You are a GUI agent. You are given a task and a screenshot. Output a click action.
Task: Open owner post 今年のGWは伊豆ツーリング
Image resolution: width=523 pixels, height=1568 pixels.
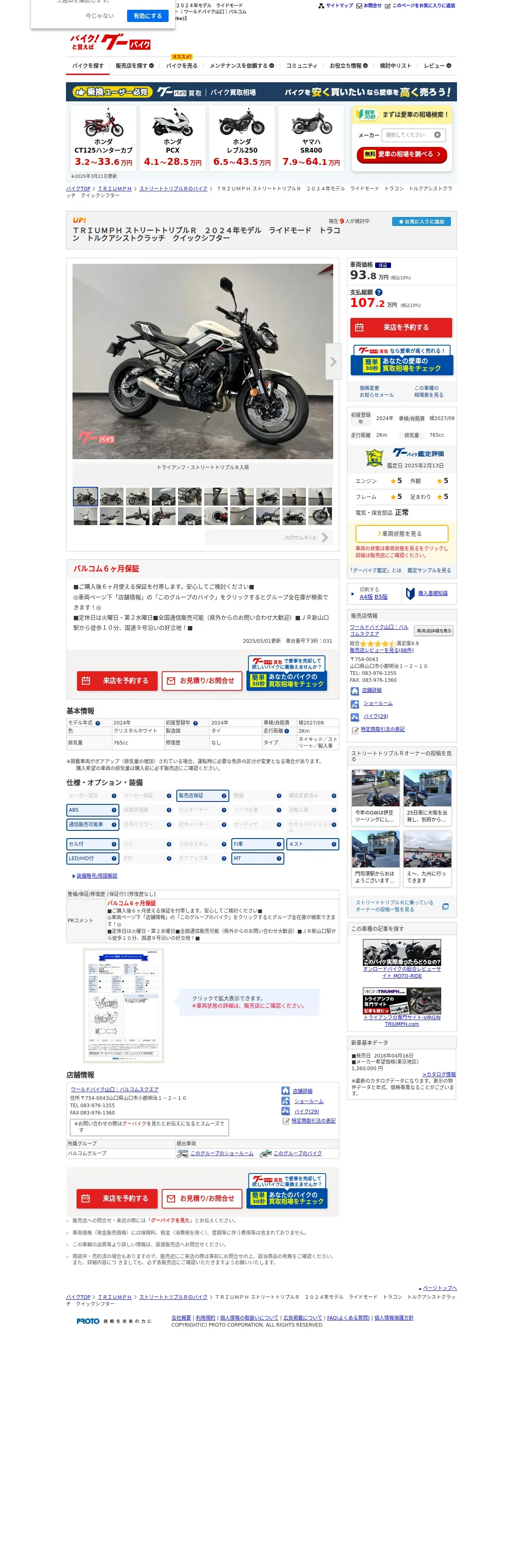point(375,797)
